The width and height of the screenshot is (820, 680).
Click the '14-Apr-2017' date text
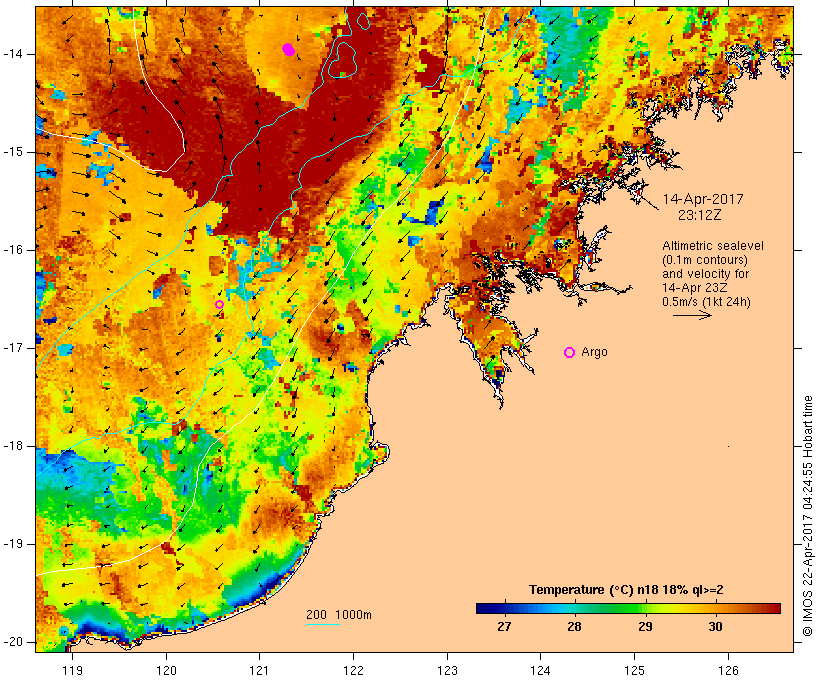coord(703,199)
